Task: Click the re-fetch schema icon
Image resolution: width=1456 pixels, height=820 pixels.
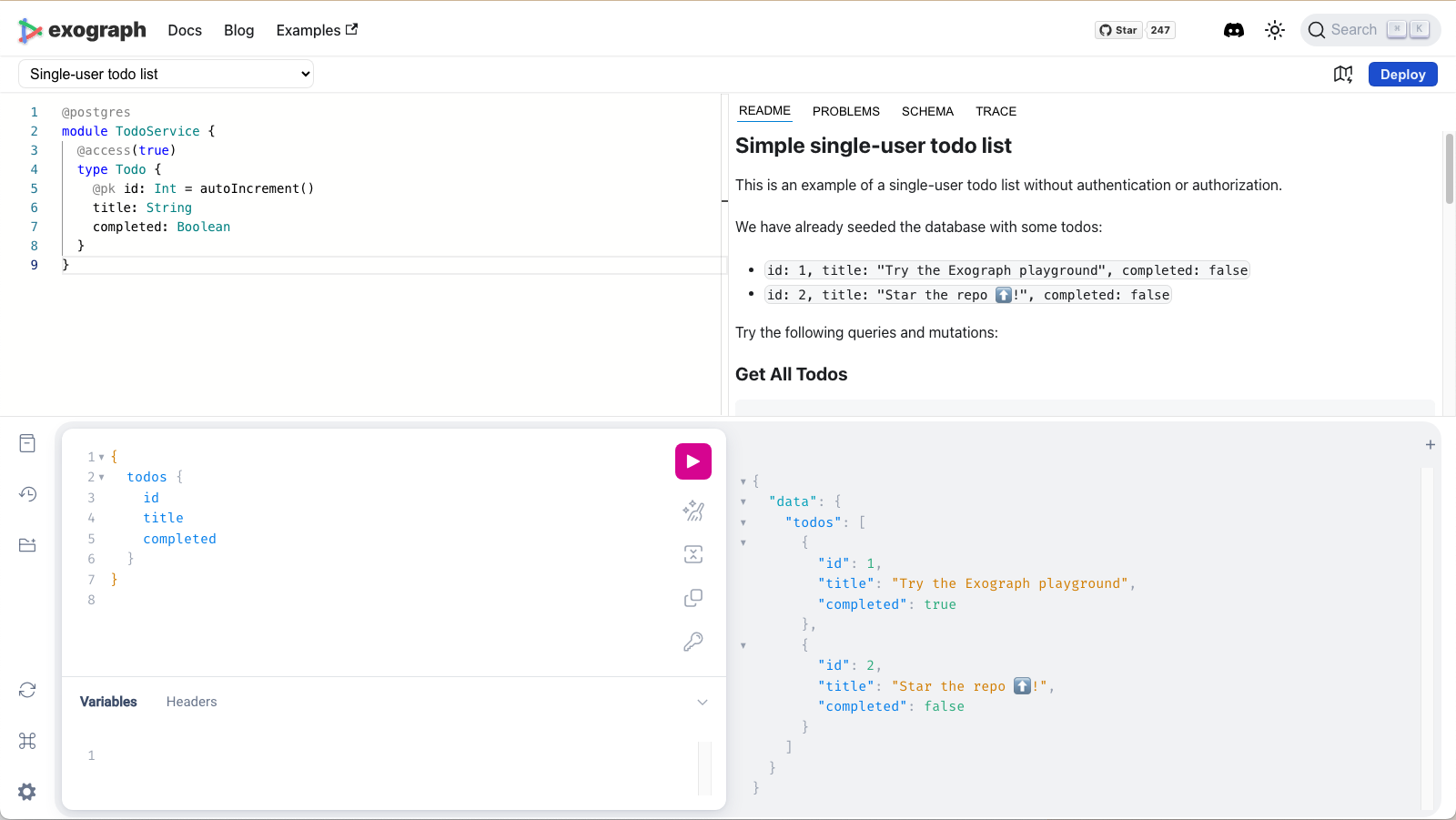Action: 27,690
